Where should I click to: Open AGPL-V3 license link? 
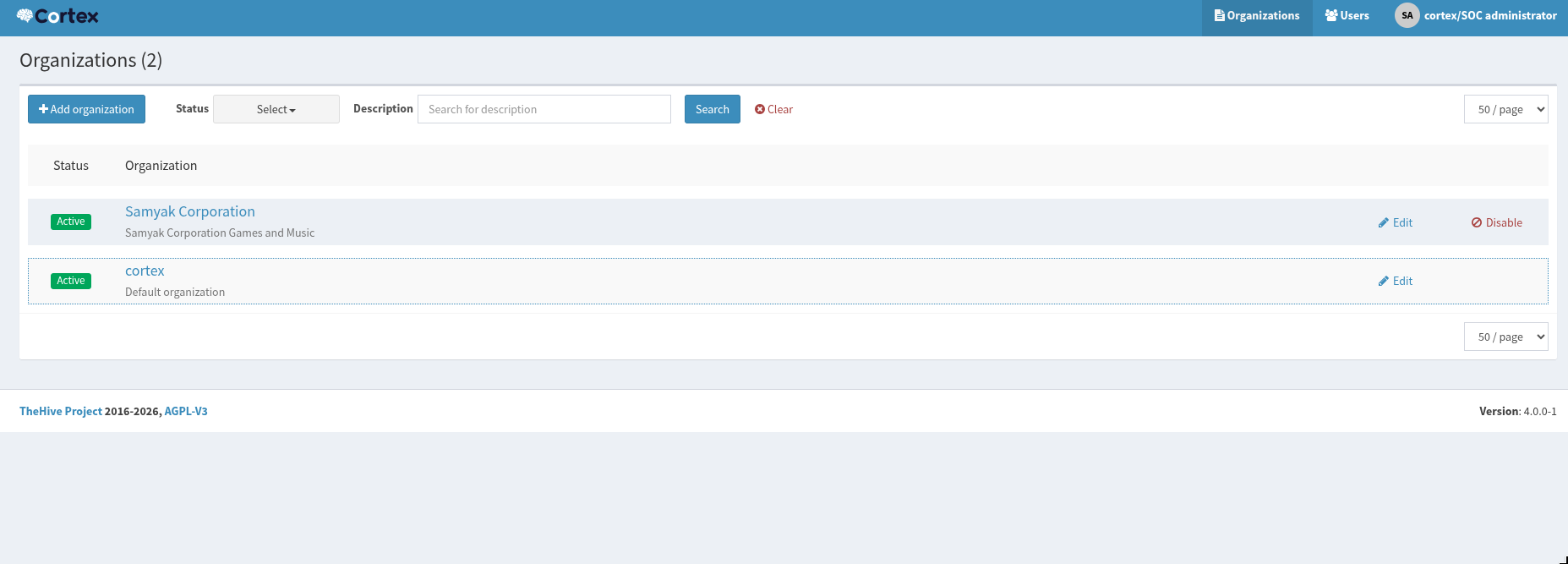coord(186,411)
